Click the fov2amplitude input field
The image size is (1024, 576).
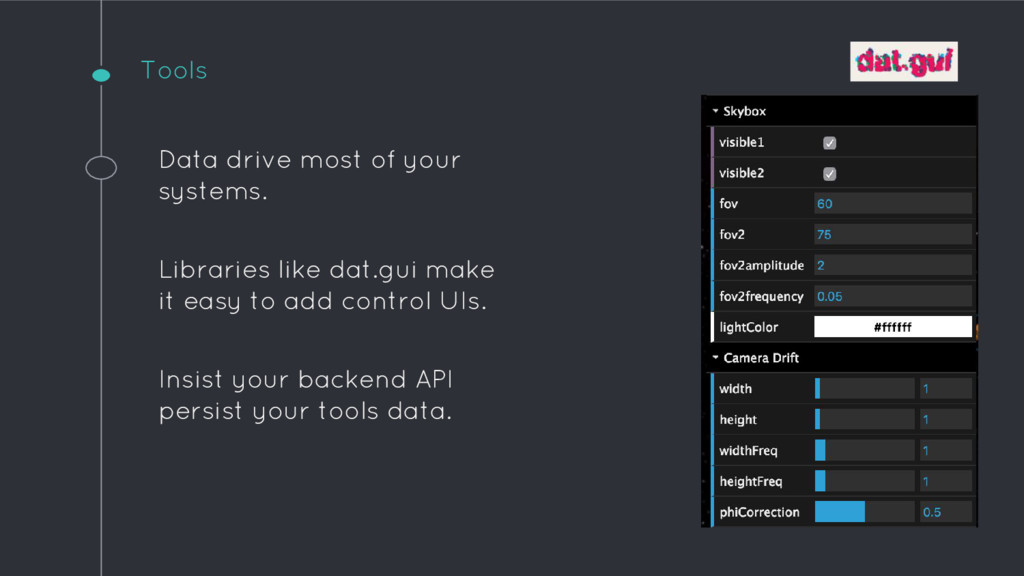(892, 266)
